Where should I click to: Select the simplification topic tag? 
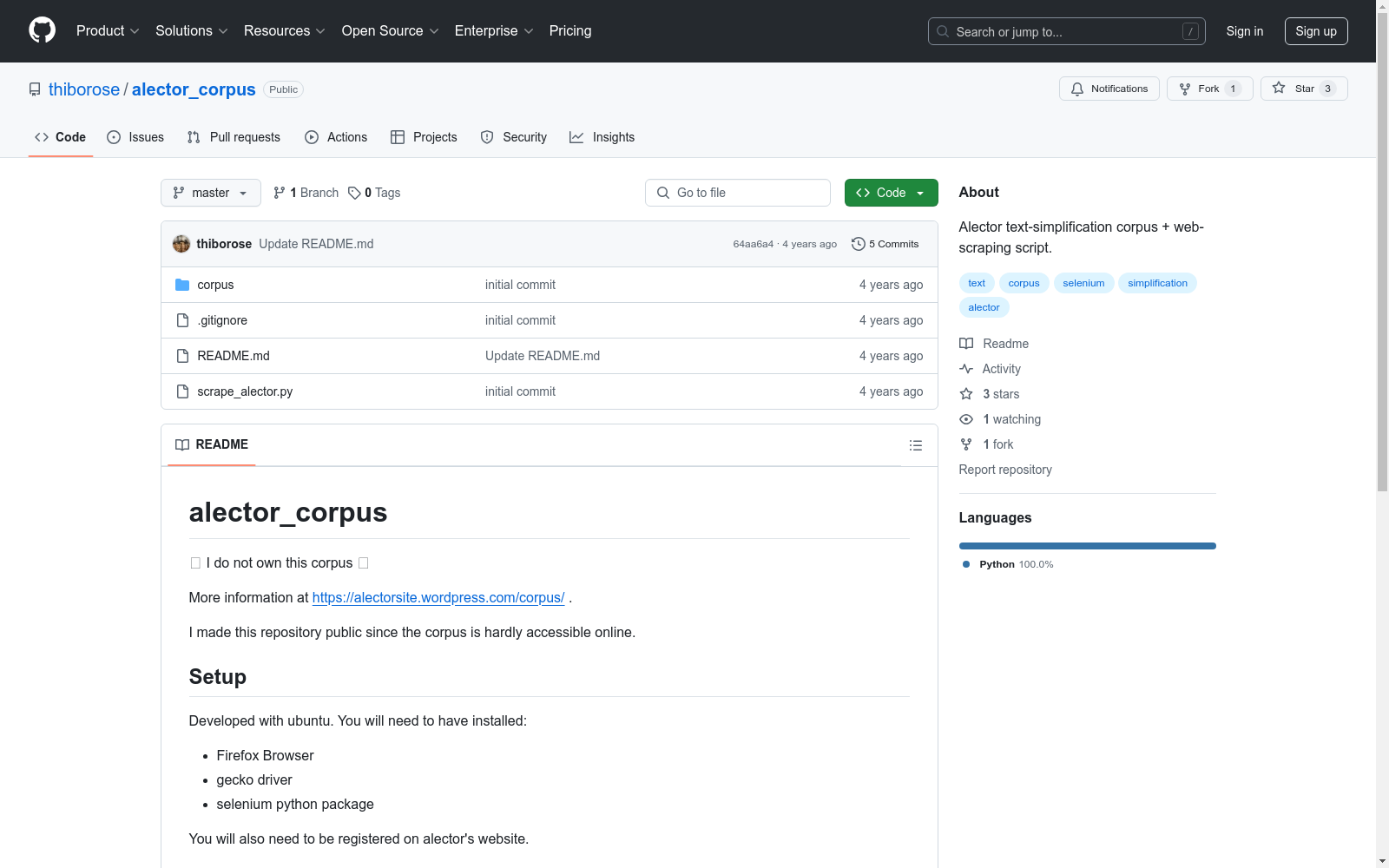coord(1157,283)
